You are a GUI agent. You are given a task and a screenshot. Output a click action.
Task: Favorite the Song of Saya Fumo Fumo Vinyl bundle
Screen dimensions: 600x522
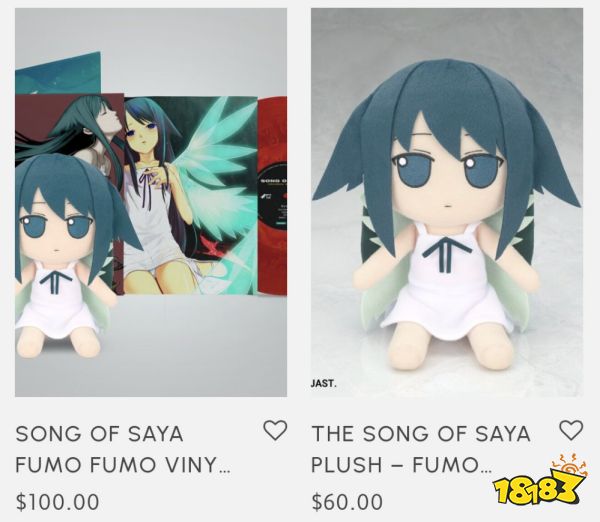275,430
